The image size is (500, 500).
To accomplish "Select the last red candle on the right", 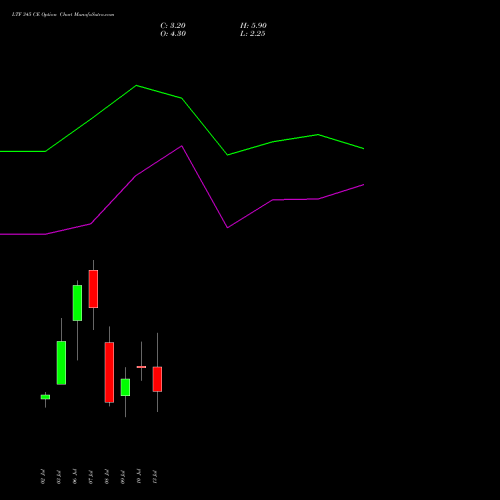I will [x=157, y=379].
